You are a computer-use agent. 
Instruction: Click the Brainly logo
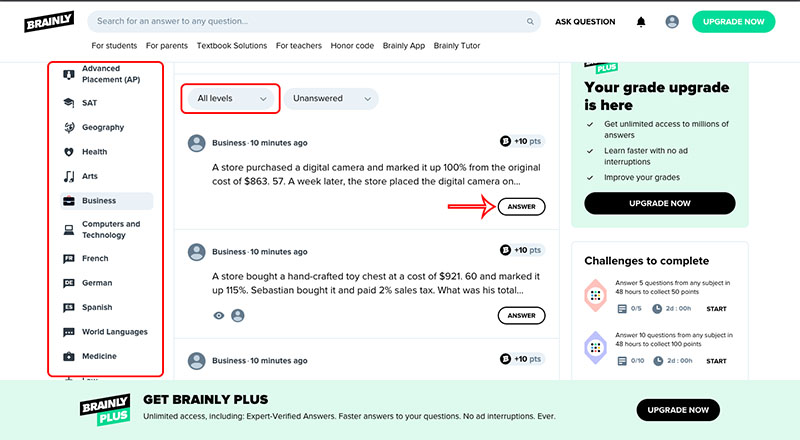(49, 21)
